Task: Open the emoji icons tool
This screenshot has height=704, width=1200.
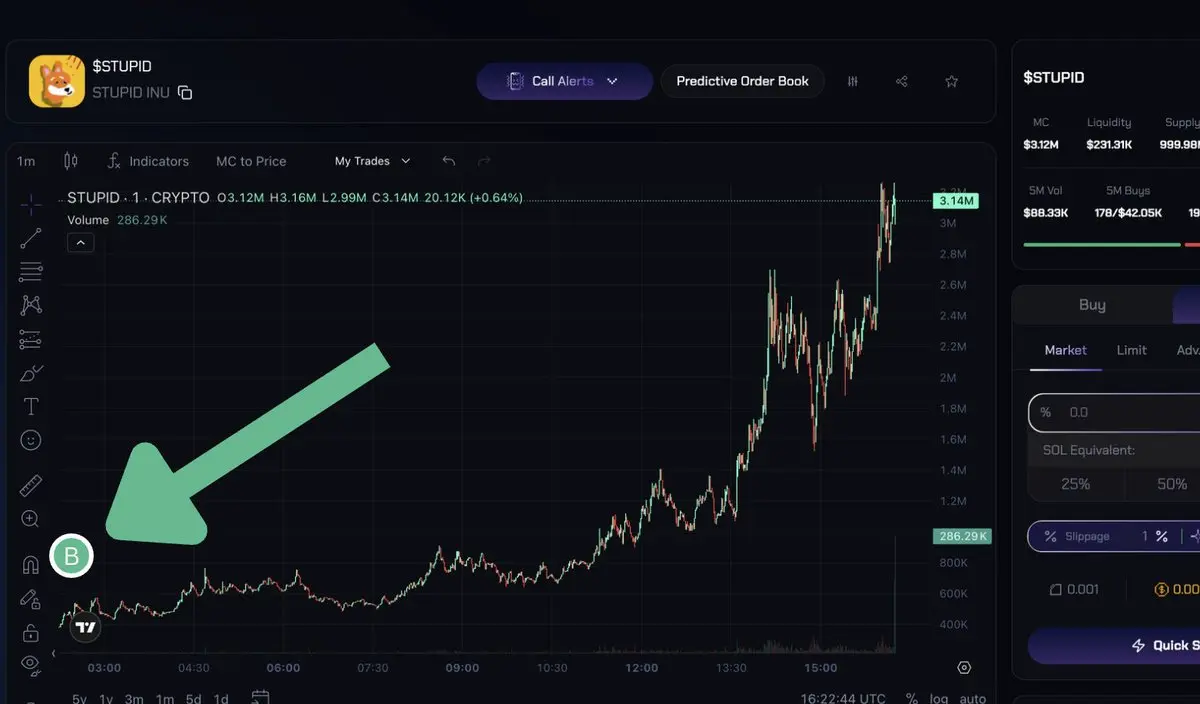Action: pyautogui.click(x=31, y=440)
